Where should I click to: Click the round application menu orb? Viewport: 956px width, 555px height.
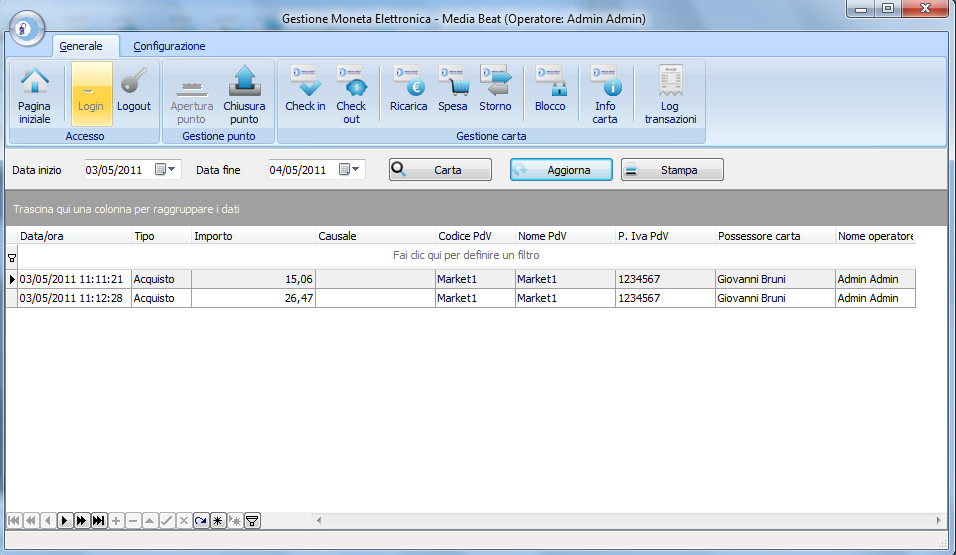[x=26, y=28]
